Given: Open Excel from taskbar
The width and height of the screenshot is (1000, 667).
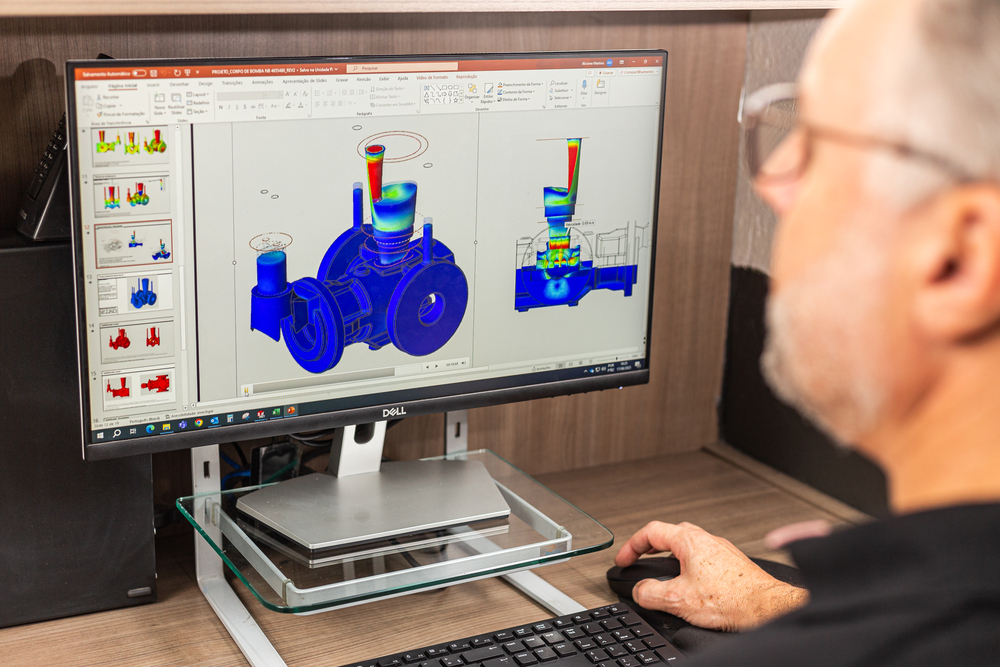Looking at the screenshot, I should [x=276, y=413].
